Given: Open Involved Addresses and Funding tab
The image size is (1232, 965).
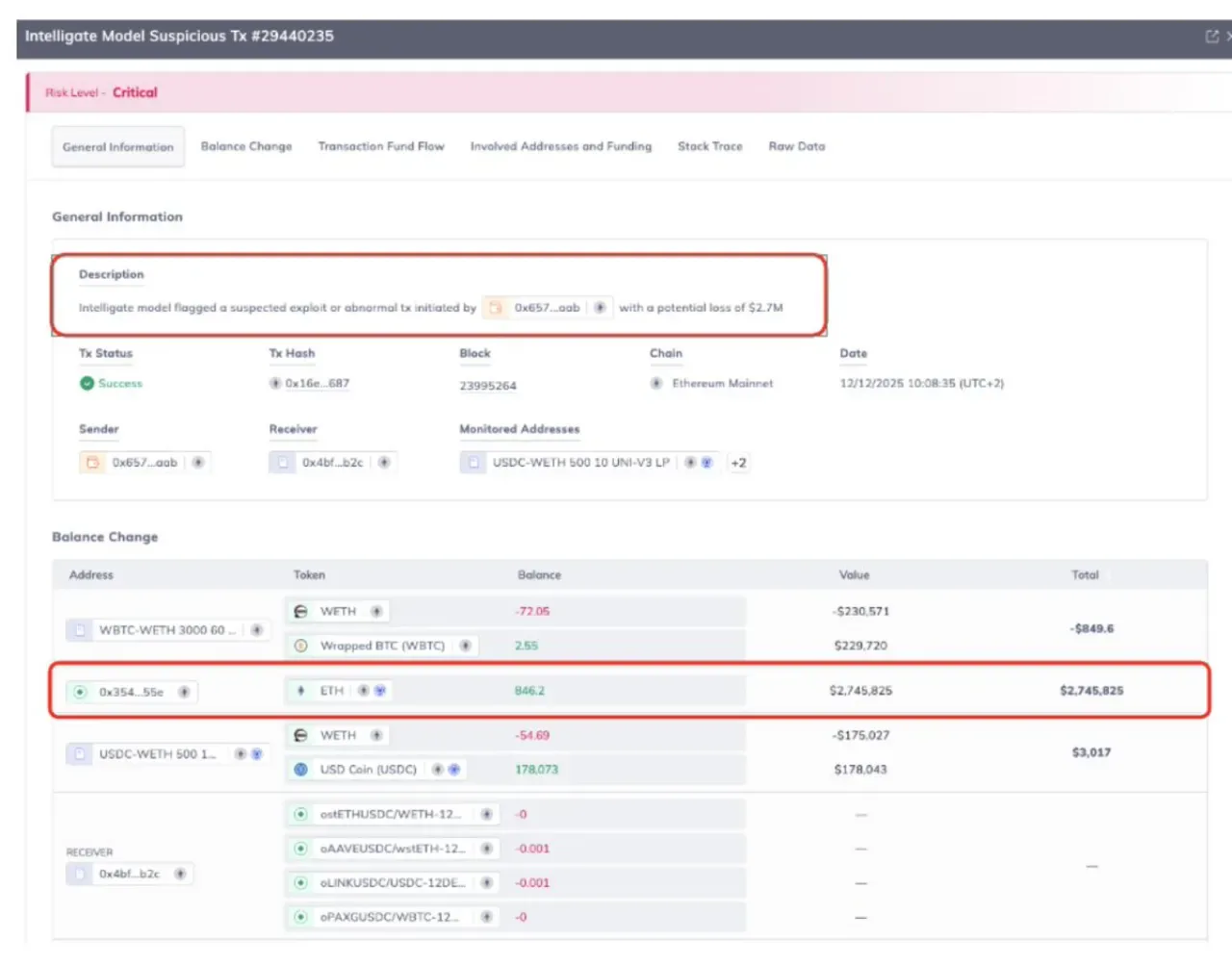Looking at the screenshot, I should tap(561, 146).
